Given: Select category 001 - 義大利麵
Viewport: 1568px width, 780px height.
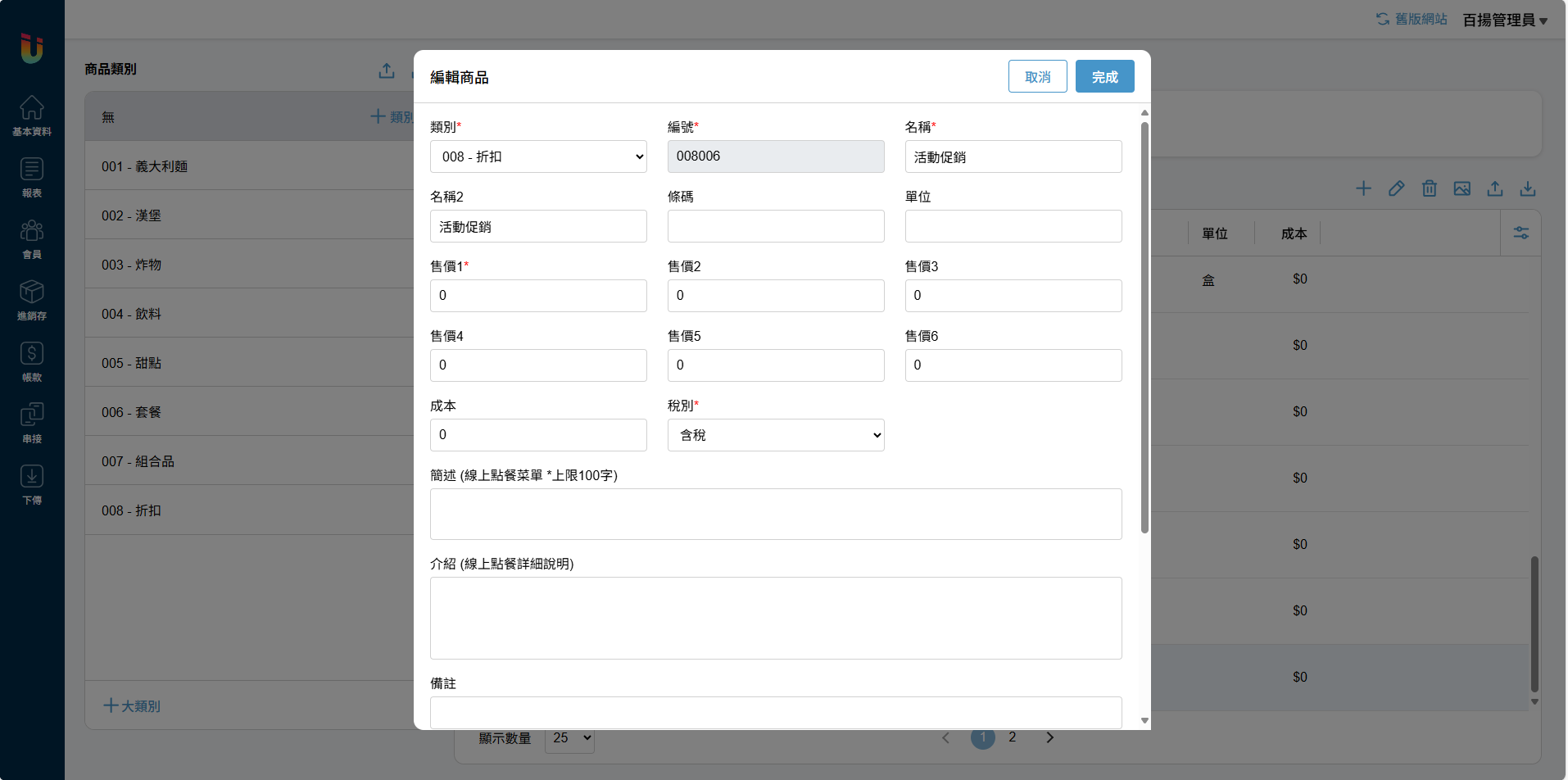Looking at the screenshot, I should (144, 166).
